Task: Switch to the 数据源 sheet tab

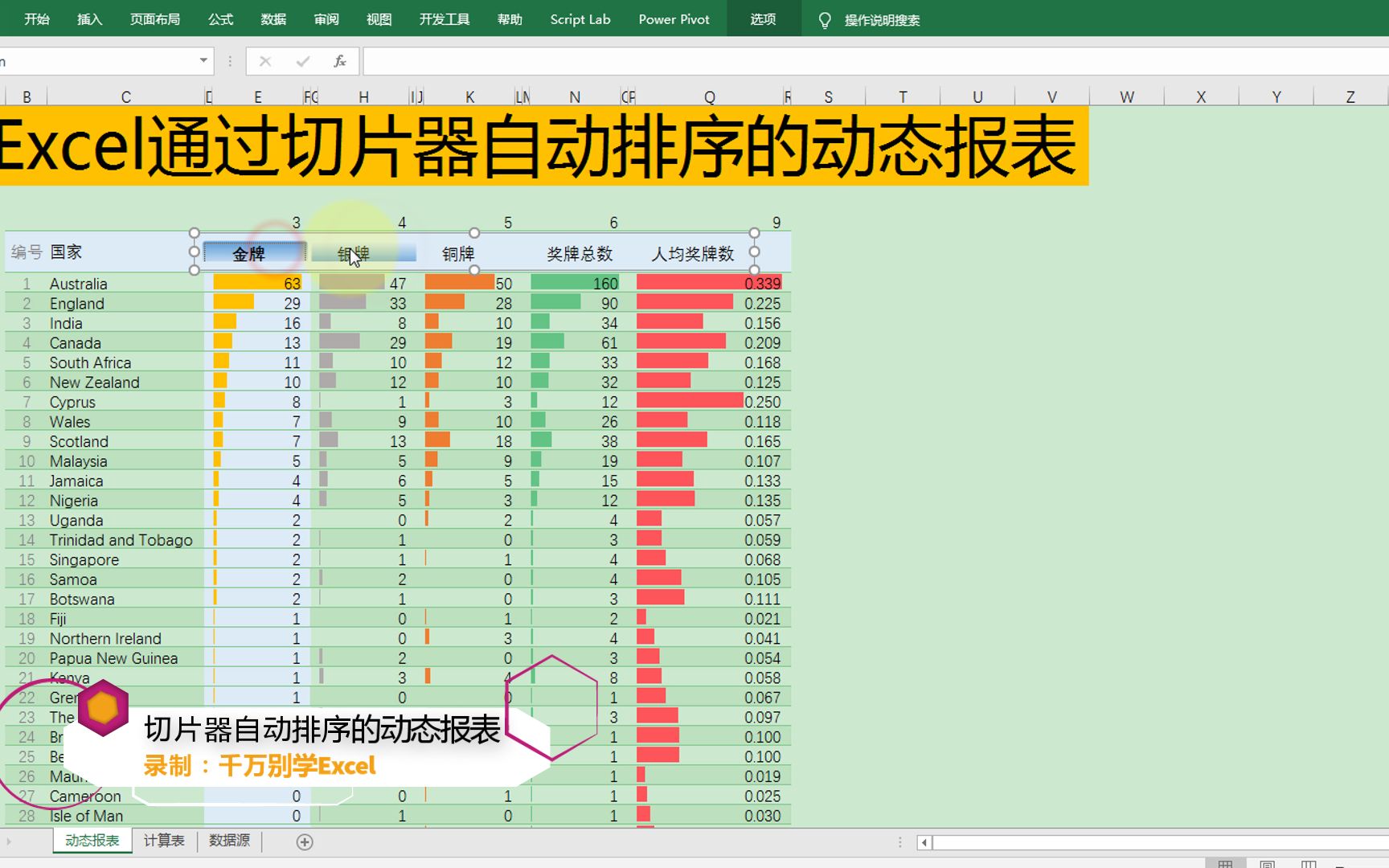Action: point(230,841)
